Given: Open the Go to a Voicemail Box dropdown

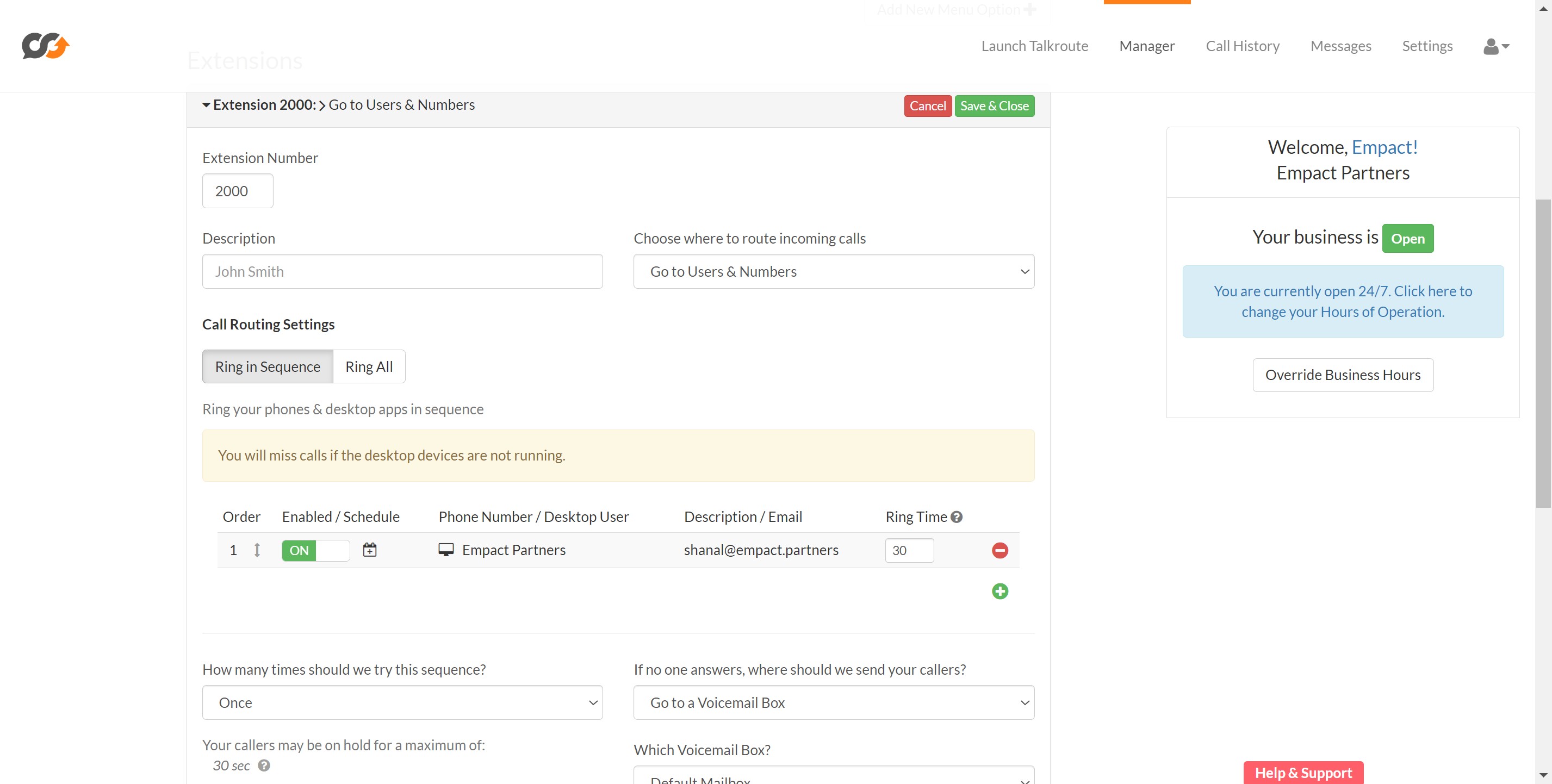Looking at the screenshot, I should [x=833, y=702].
